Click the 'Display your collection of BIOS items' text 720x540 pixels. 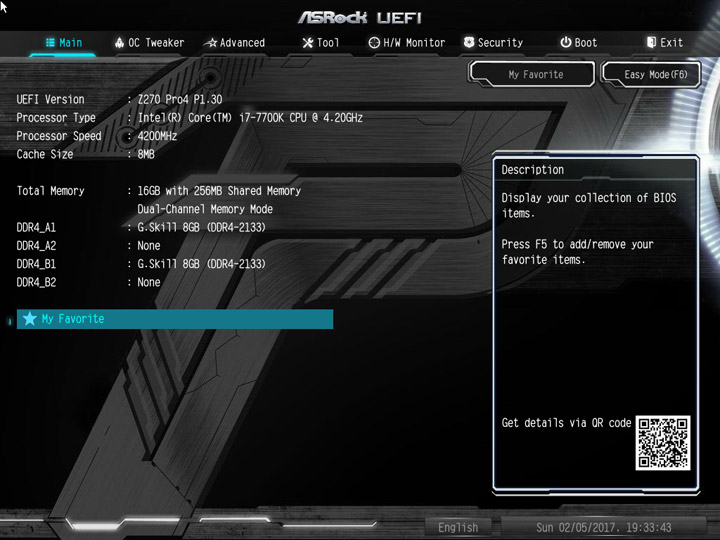pyautogui.click(x=589, y=205)
